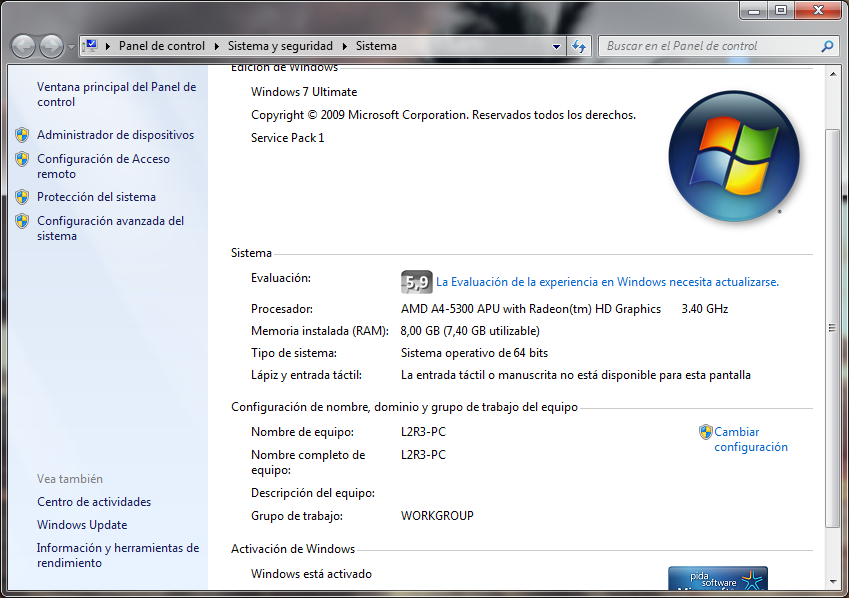Click shield icon beside Configuración avanzada del sistema
The image size is (849, 598).
(22, 220)
